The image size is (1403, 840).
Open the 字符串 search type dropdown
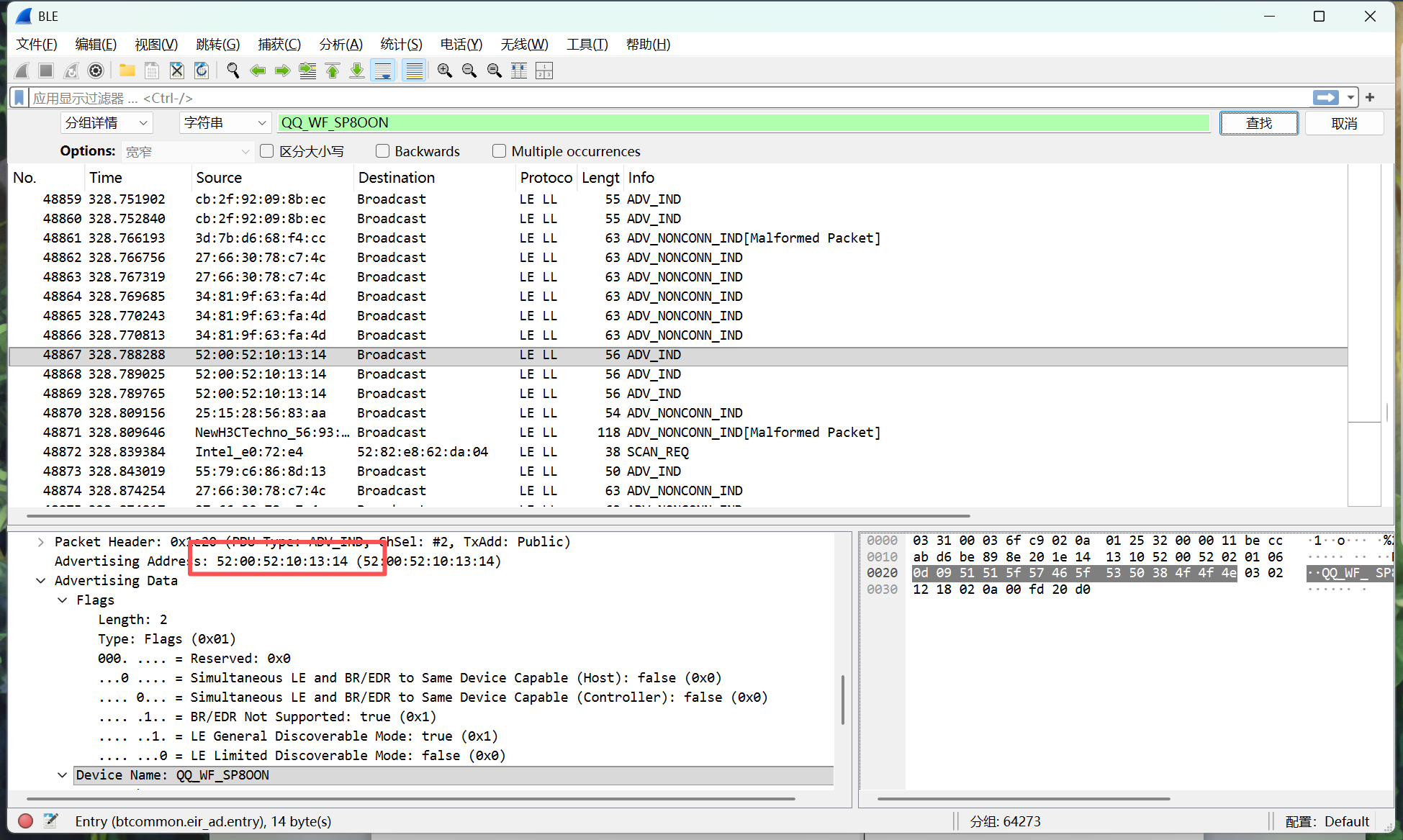tap(225, 123)
